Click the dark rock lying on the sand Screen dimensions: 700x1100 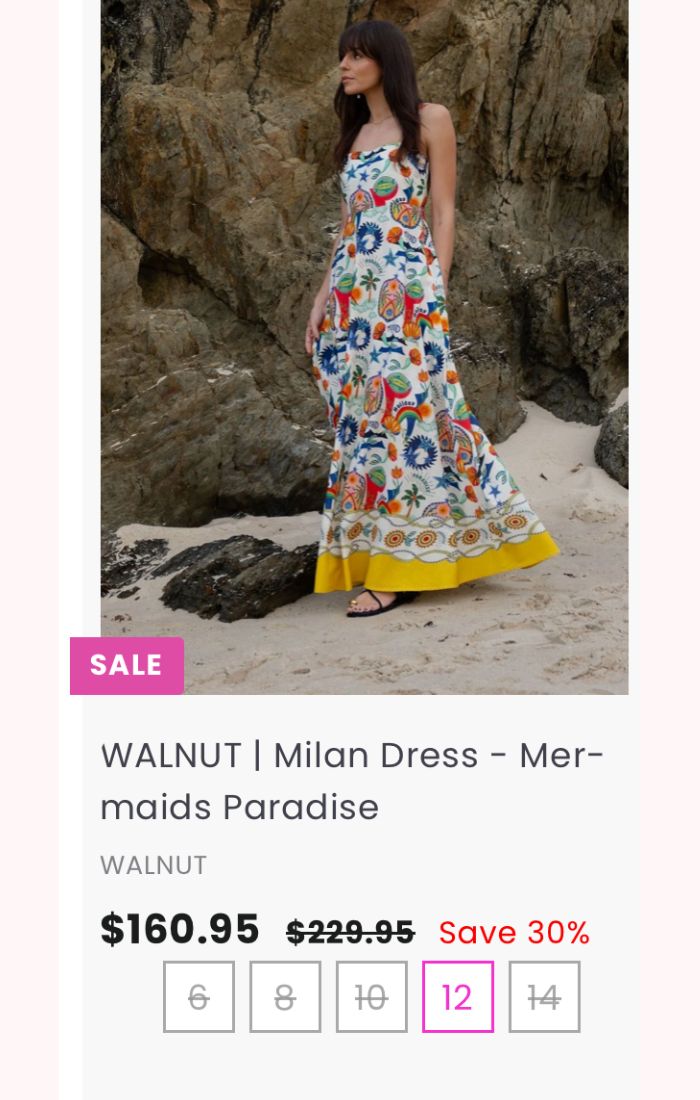click(x=238, y=577)
